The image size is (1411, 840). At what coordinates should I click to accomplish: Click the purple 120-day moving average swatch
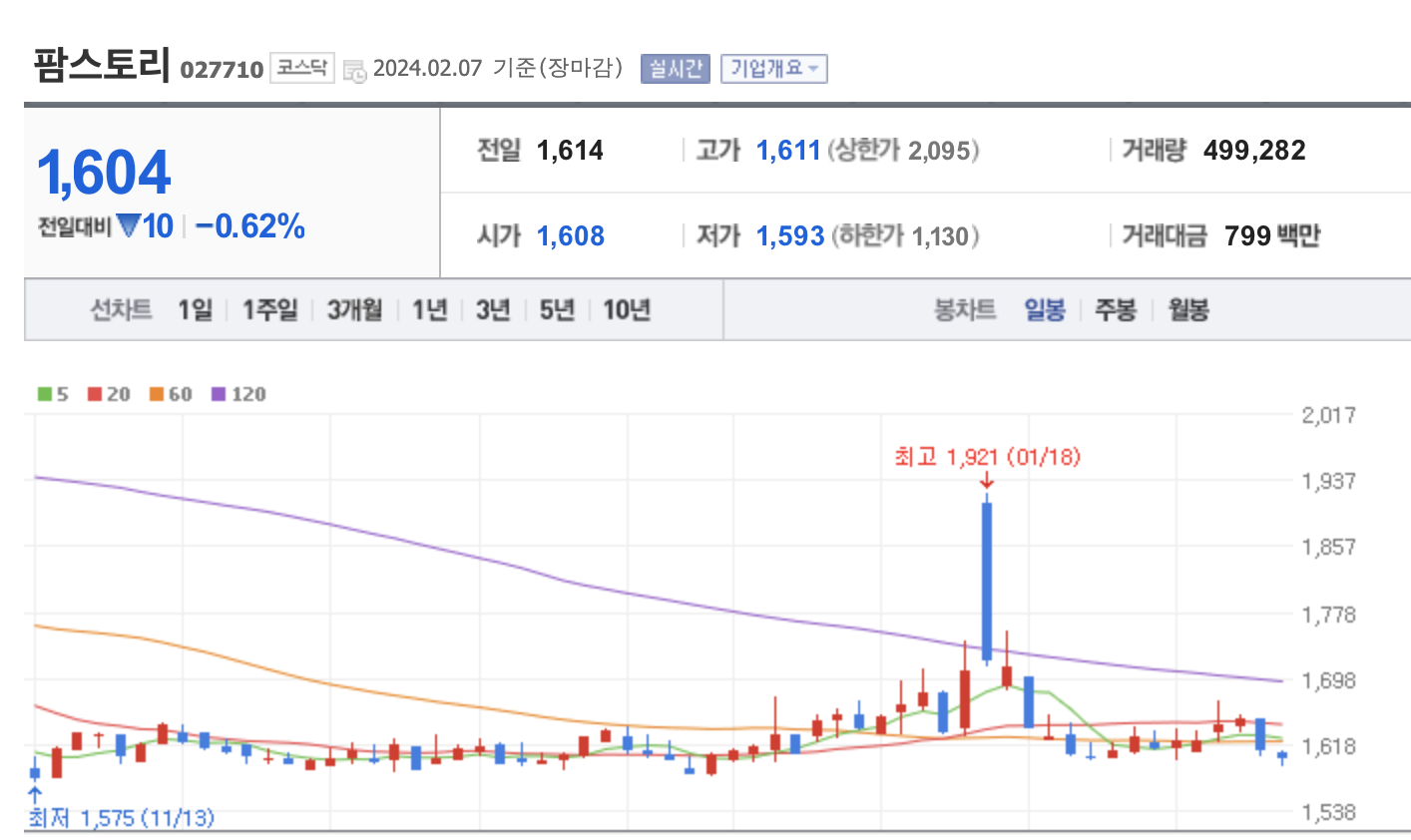tap(219, 394)
